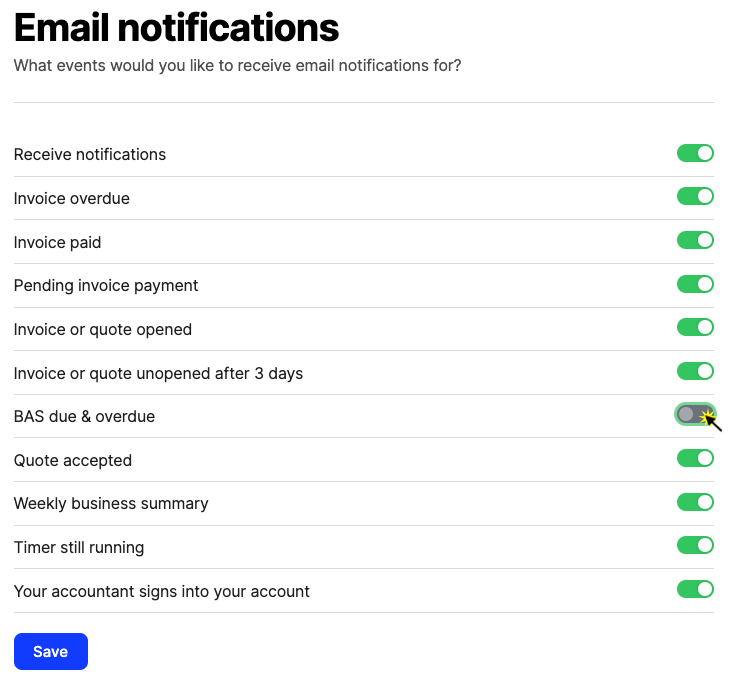Screen dimensions: 730x683
Task: Toggle Invoice or quote unopened after 3 days switch
Action: click(695, 372)
